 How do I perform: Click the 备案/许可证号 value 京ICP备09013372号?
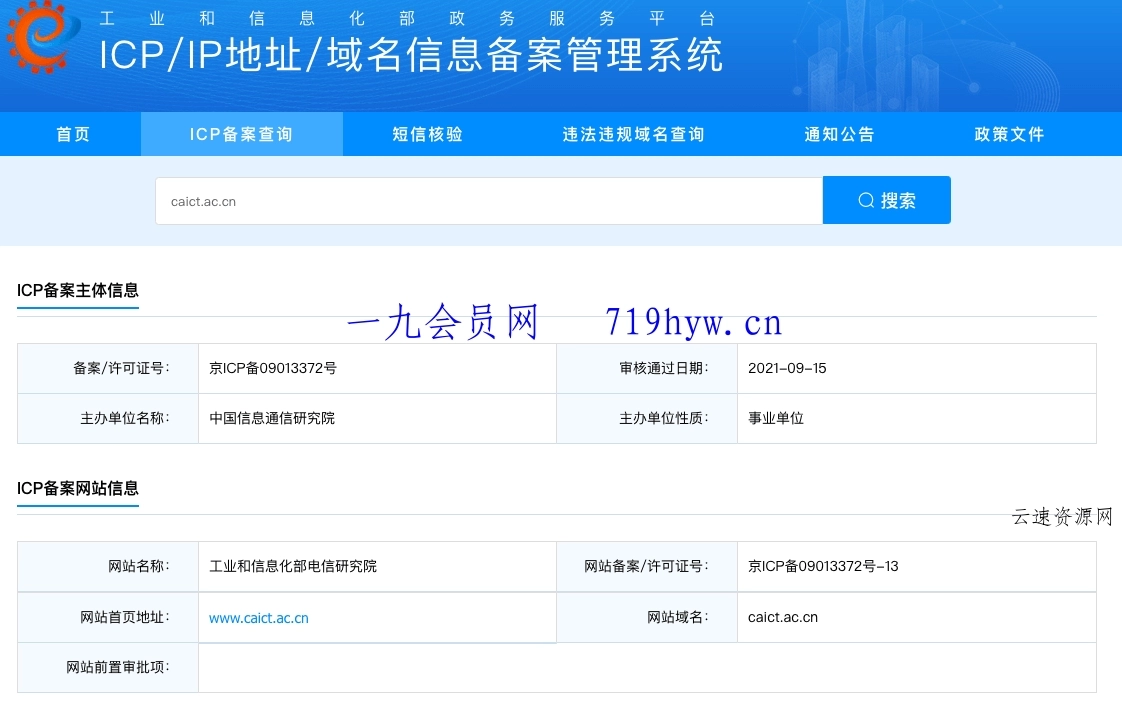272,368
